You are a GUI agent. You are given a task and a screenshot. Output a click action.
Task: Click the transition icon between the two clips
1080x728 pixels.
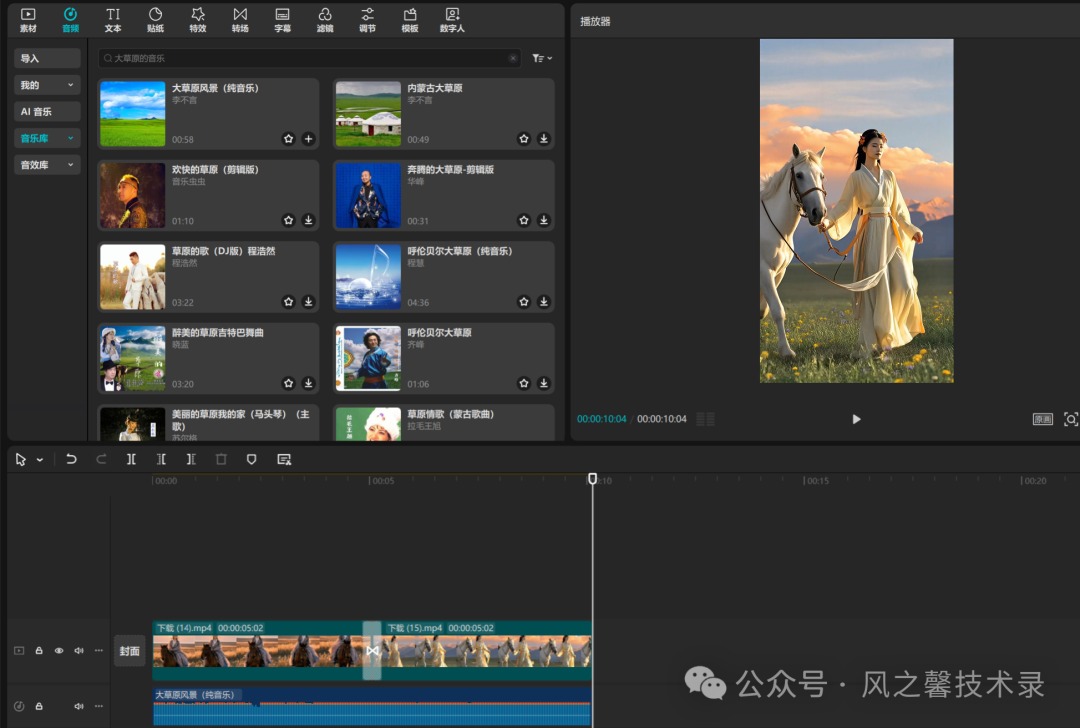pos(372,651)
